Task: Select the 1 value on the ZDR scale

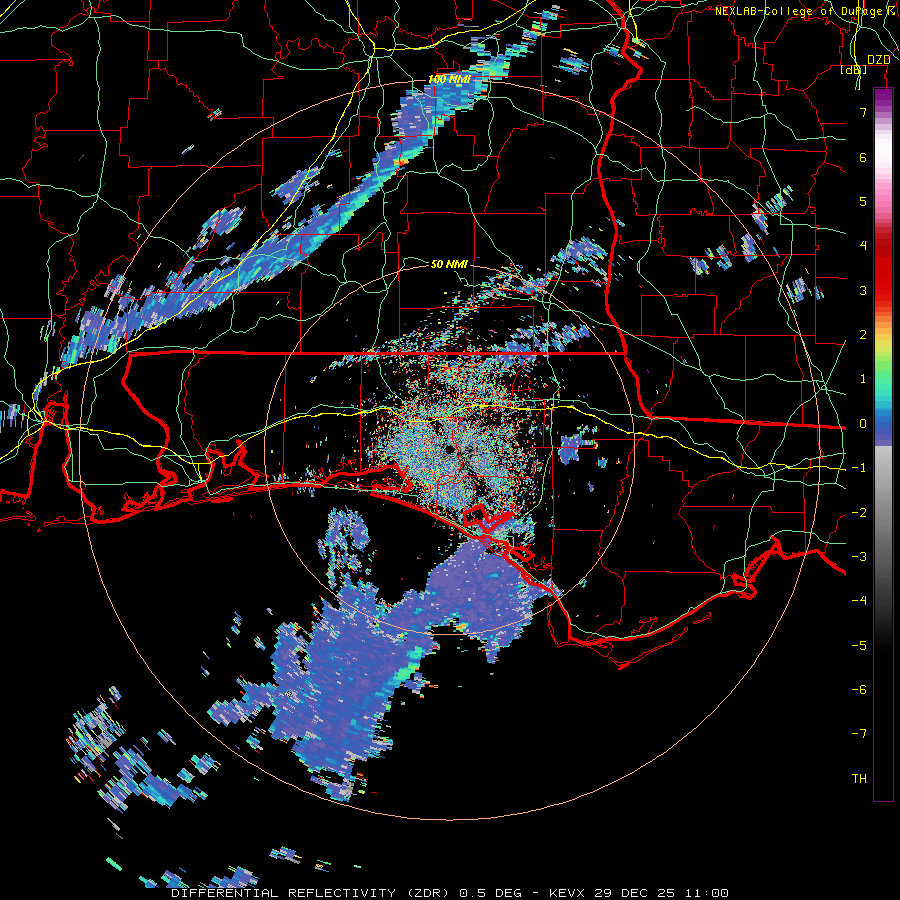Action: point(863,379)
